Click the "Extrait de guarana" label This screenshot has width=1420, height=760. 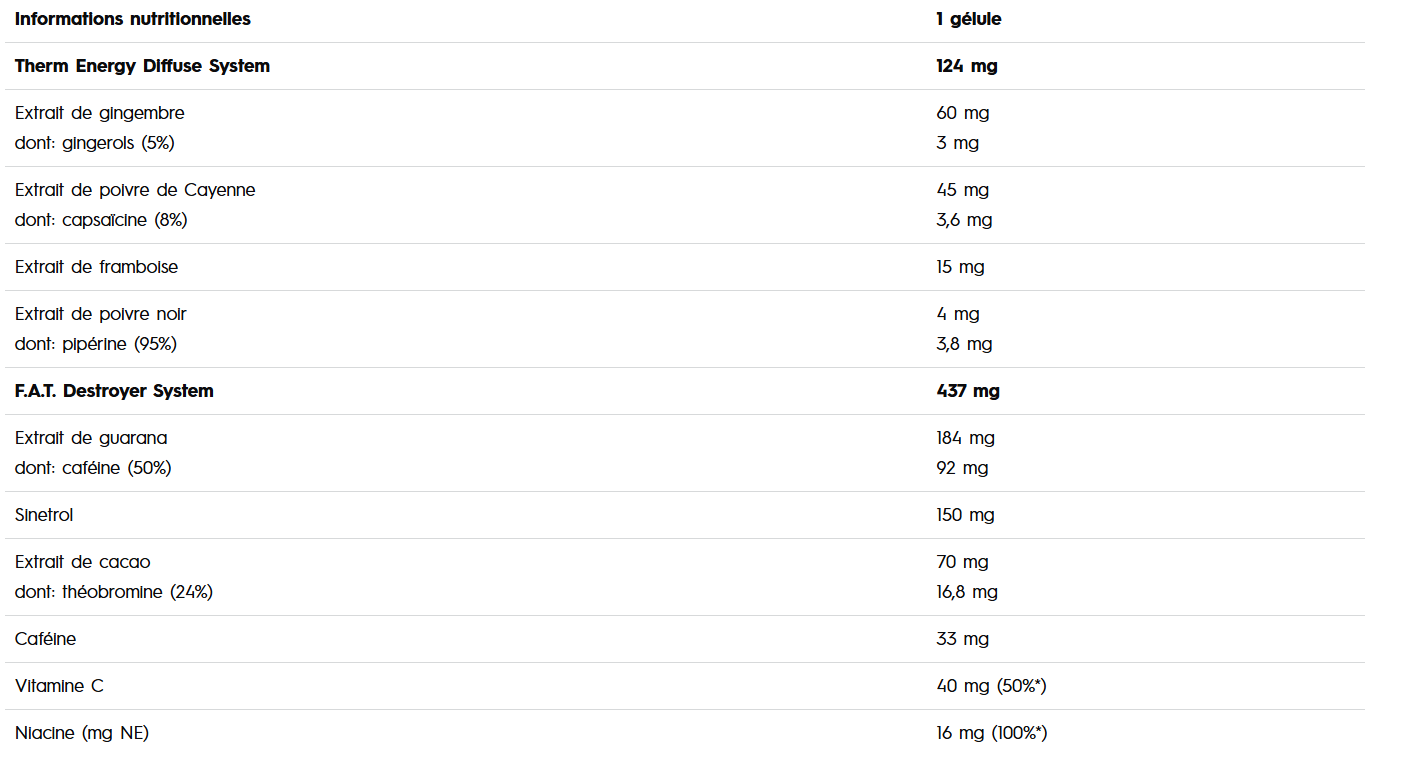point(91,438)
